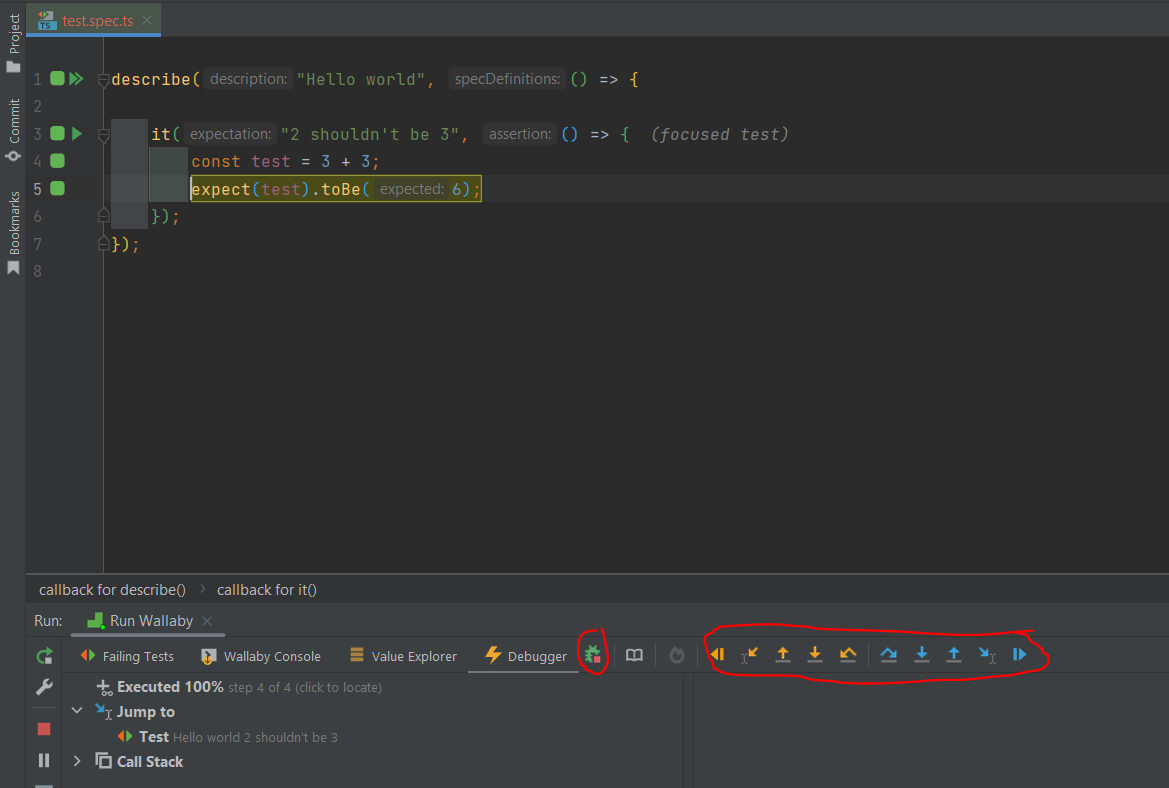Expand the Call Stack node

point(77,761)
